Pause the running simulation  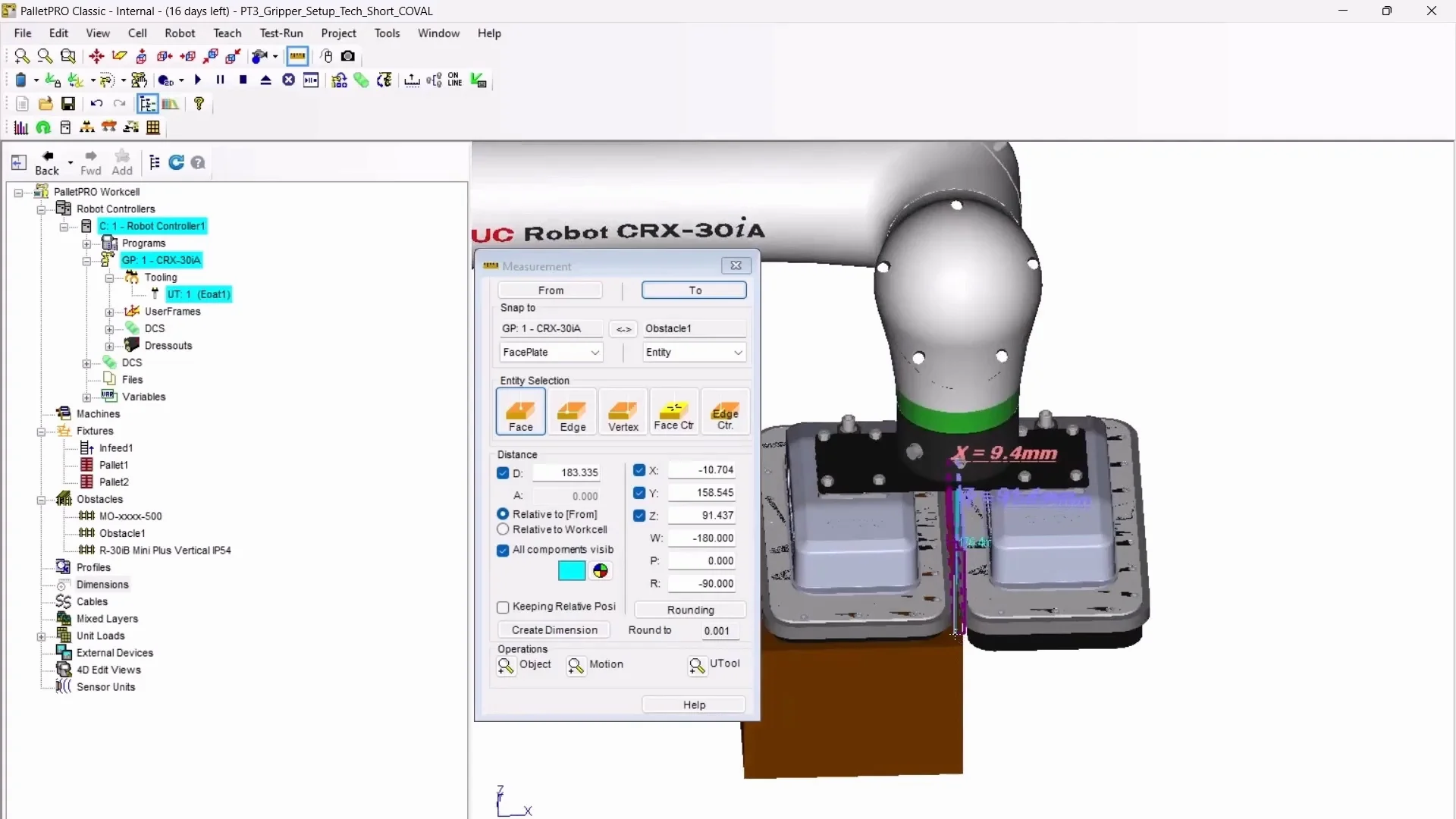click(x=220, y=80)
